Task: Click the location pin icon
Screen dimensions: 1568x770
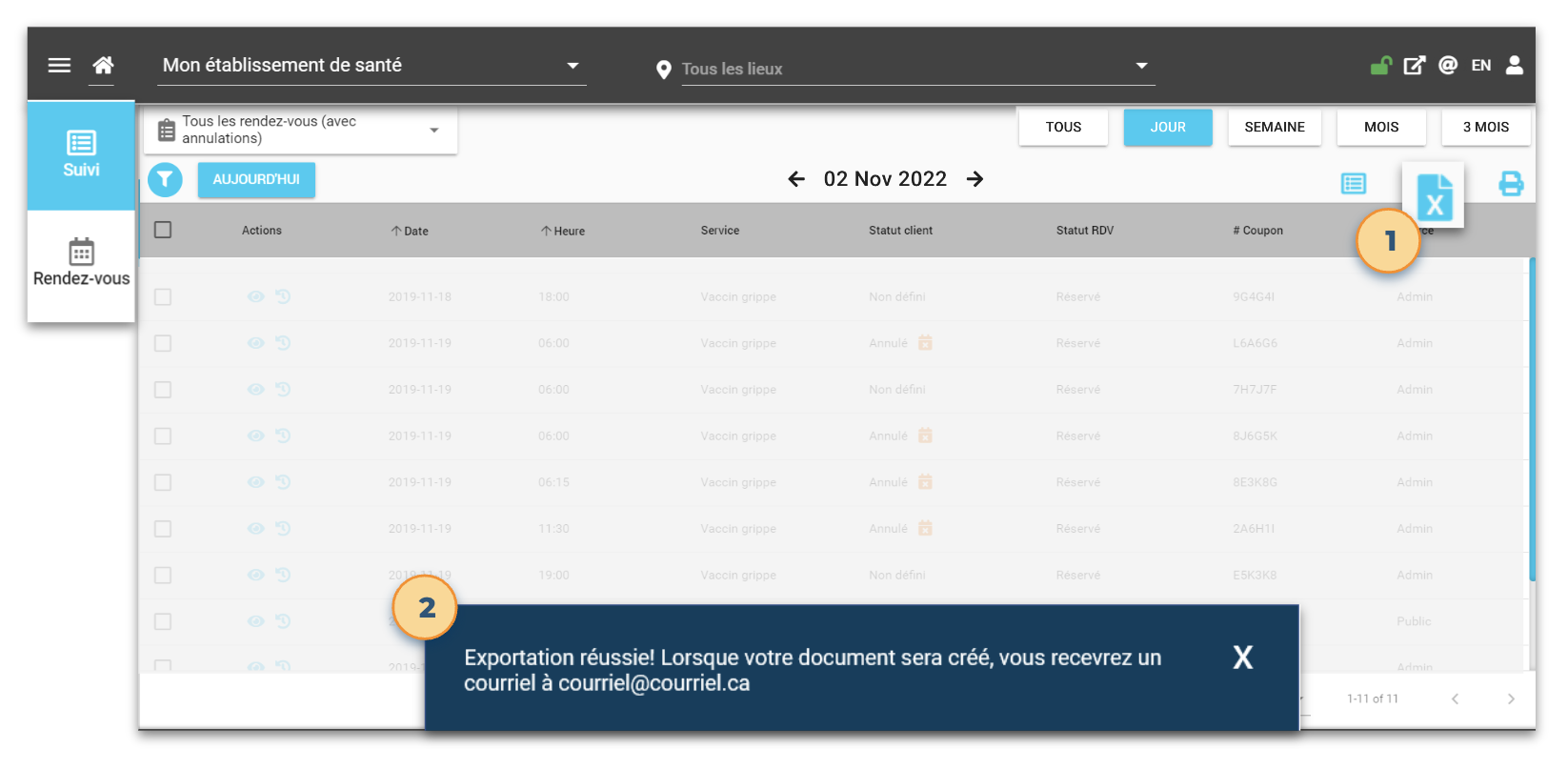Action: coord(664,70)
